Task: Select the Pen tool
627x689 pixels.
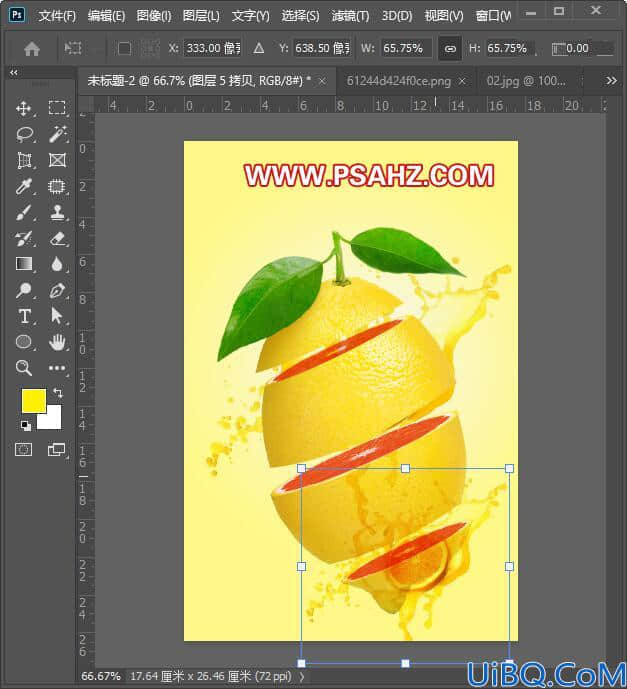Action: 58,290
